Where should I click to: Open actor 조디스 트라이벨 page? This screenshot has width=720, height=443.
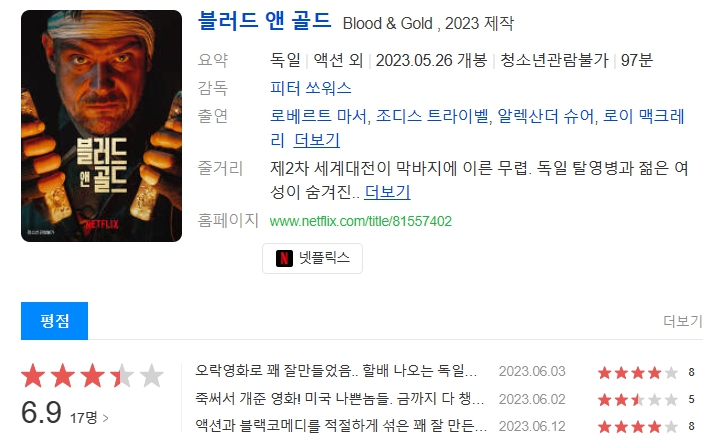[x=432, y=116]
